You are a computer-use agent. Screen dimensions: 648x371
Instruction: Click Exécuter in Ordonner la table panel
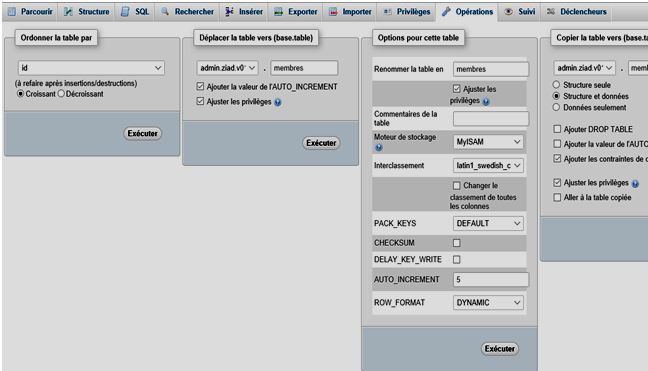pos(143,133)
